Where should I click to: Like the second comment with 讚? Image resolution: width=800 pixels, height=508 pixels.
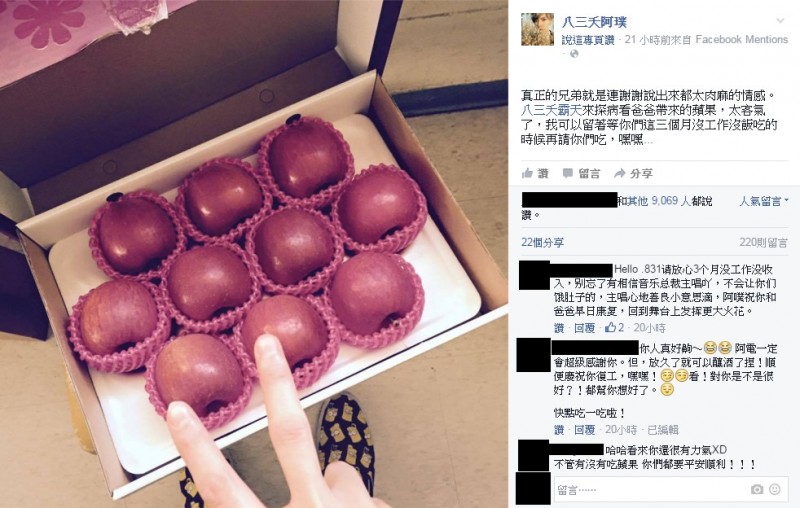point(559,430)
